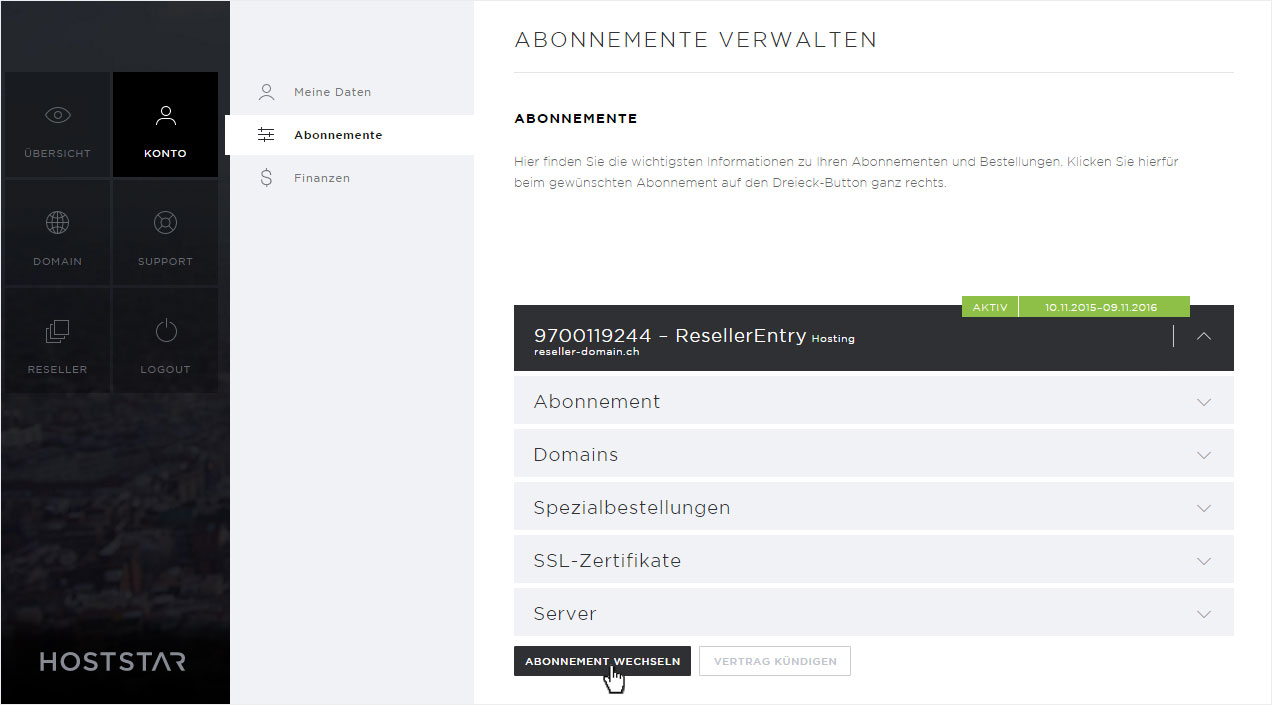Click the reseller-domain.ch domain text
The height and width of the screenshot is (705, 1272).
point(587,352)
